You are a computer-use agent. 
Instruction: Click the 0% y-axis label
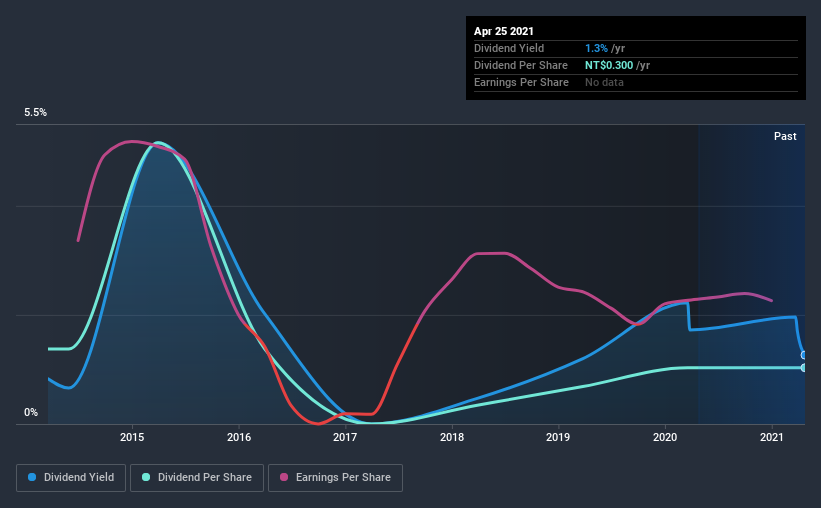pyautogui.click(x=31, y=413)
